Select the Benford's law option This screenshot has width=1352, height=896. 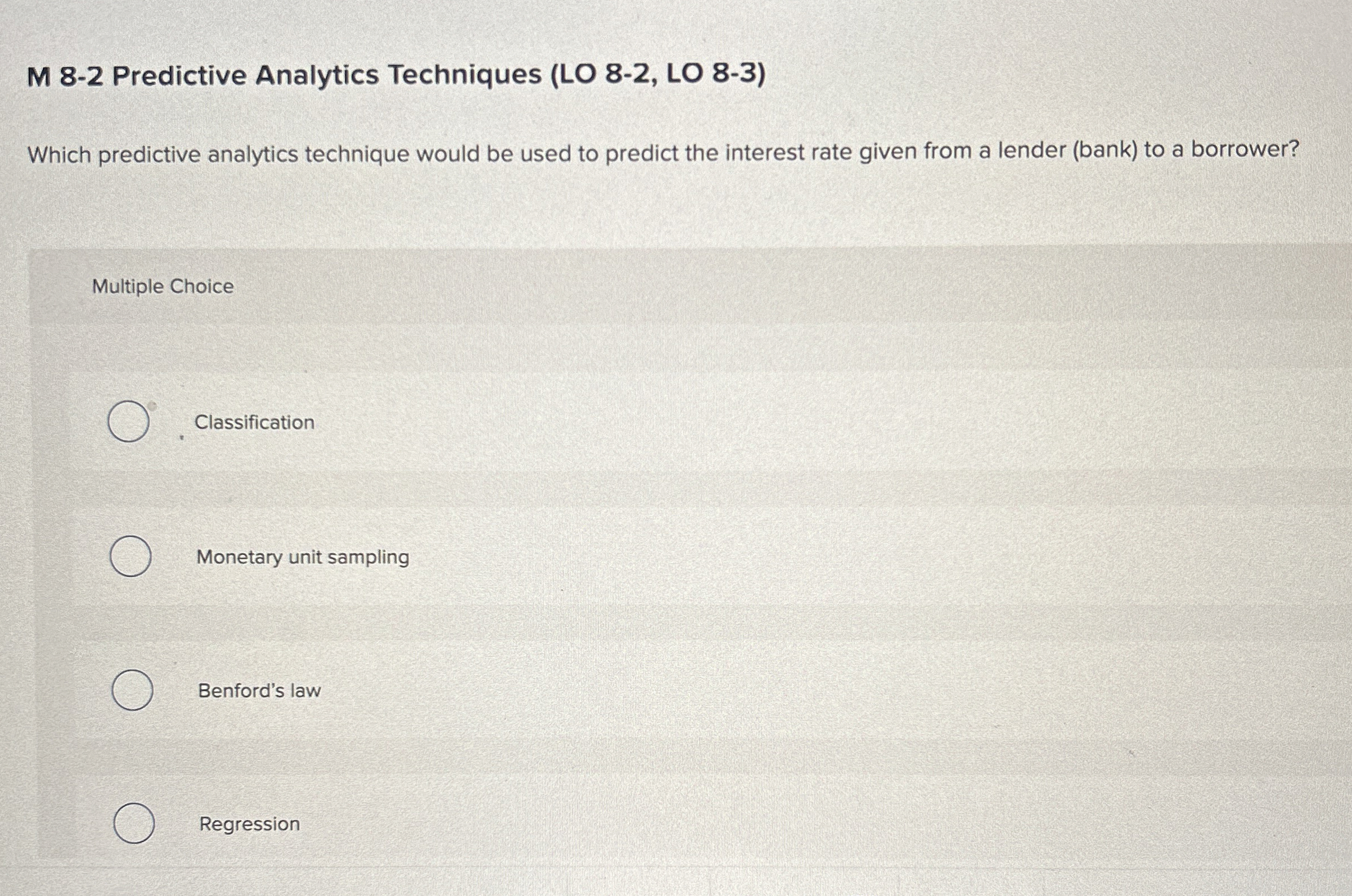tap(133, 691)
